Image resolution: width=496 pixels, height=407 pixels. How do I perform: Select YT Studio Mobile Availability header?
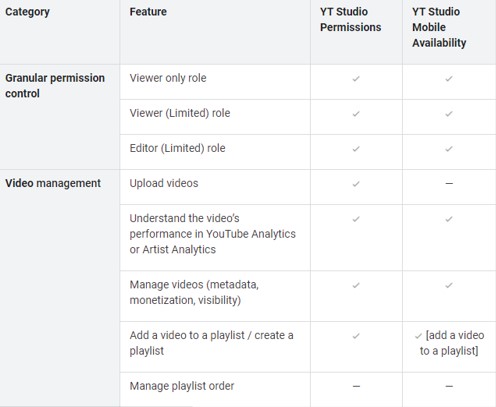[x=439, y=27]
